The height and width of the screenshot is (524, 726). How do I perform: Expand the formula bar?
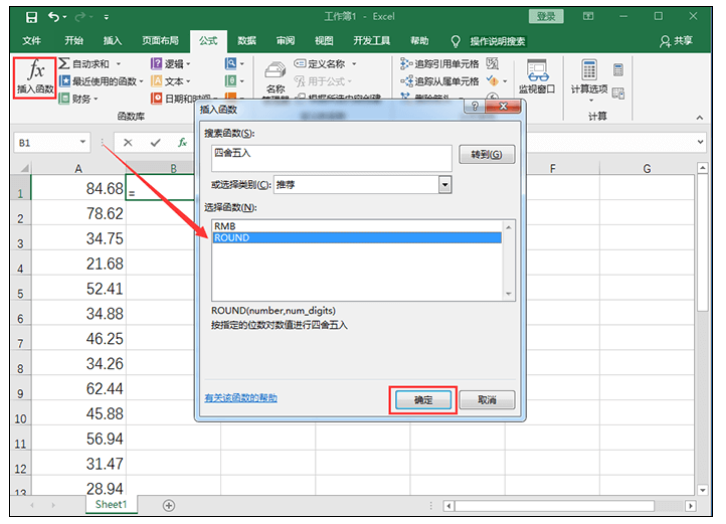pyautogui.click(x=701, y=142)
